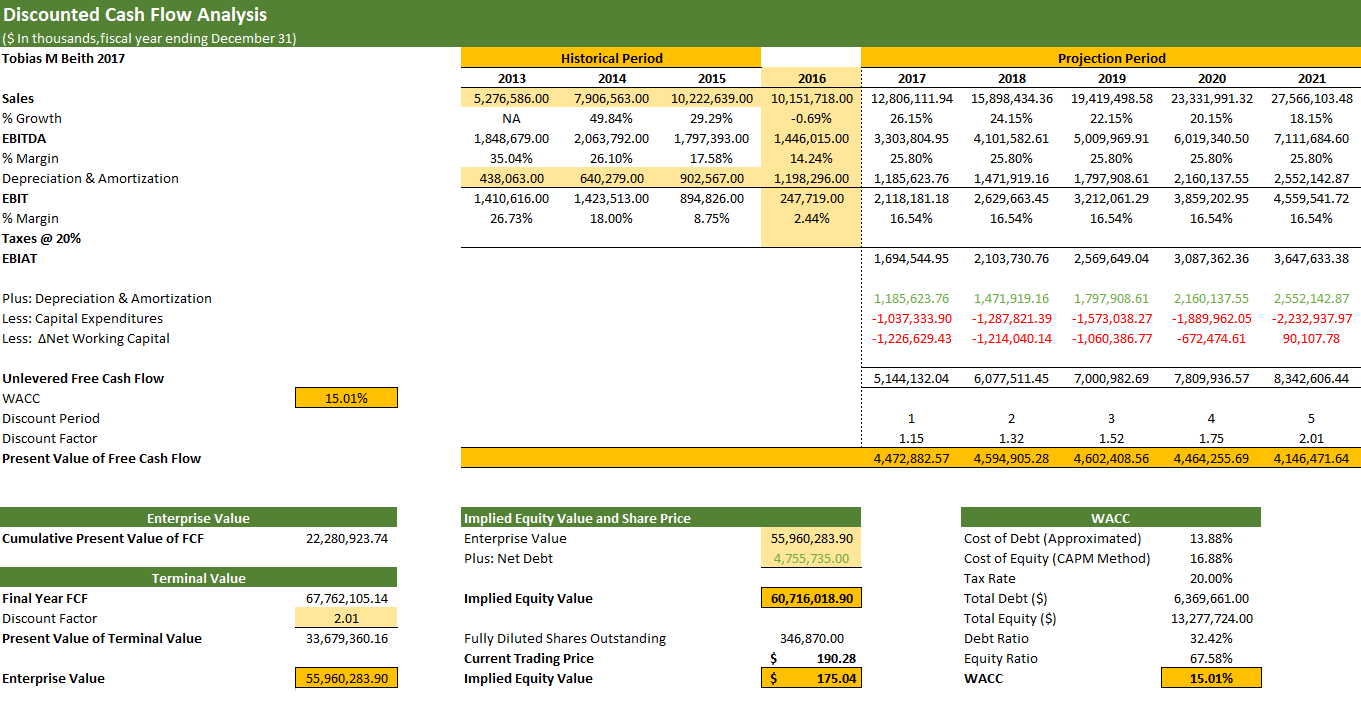Select the Historical Period header
The width and height of the screenshot is (1361, 723).
(611, 58)
